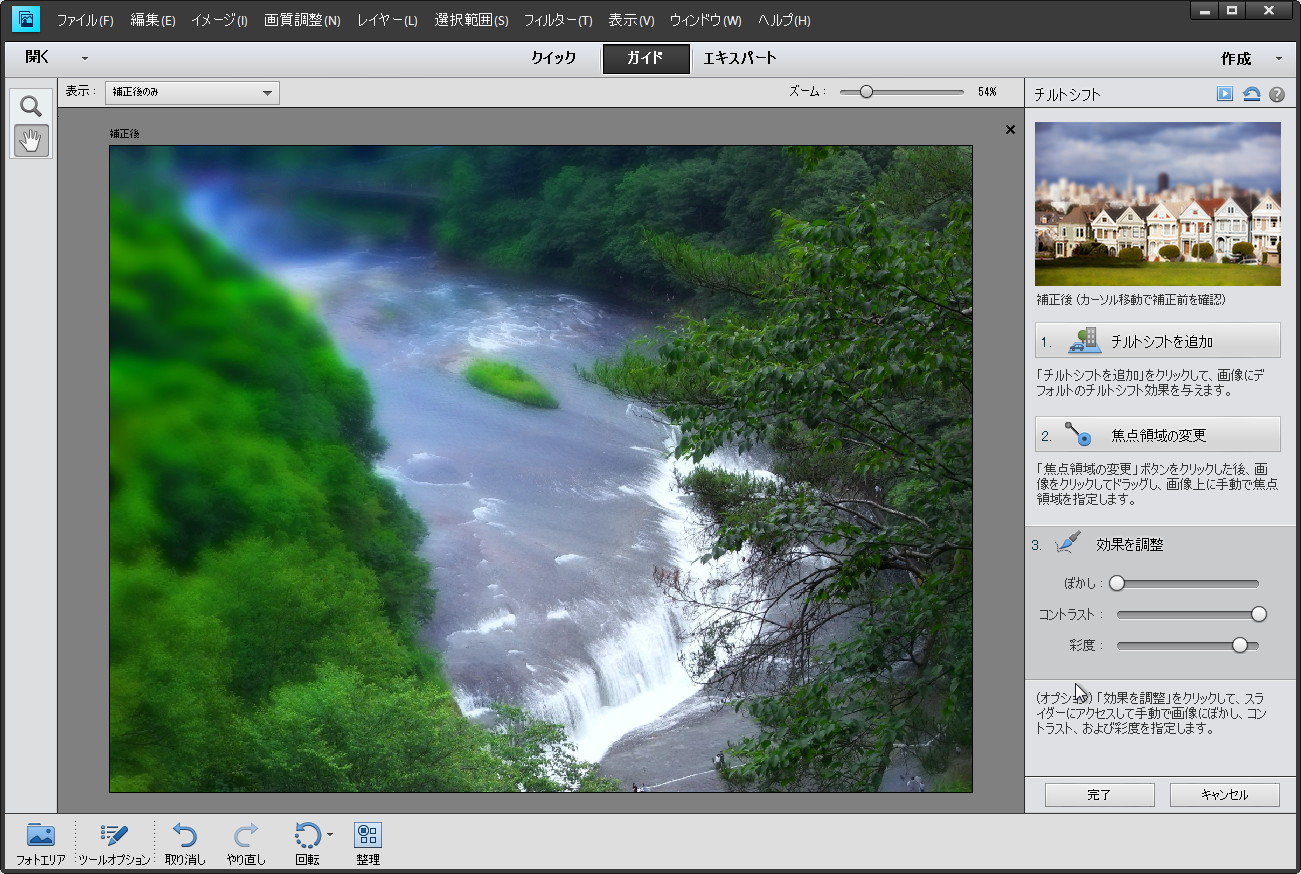Open Tool Options (ツールオプション)
The width and height of the screenshot is (1301, 874).
coord(114,843)
